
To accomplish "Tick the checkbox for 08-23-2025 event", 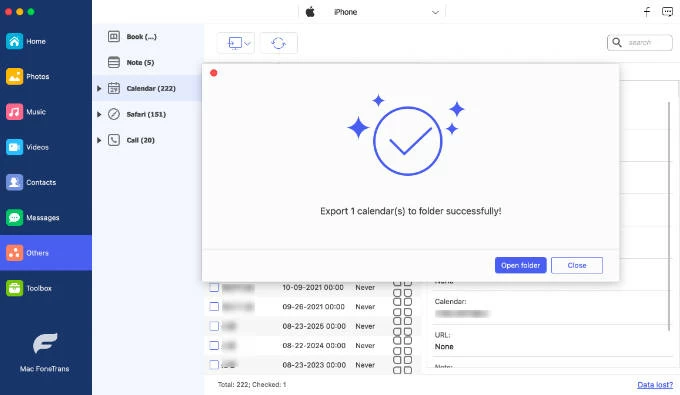I will 214,326.
